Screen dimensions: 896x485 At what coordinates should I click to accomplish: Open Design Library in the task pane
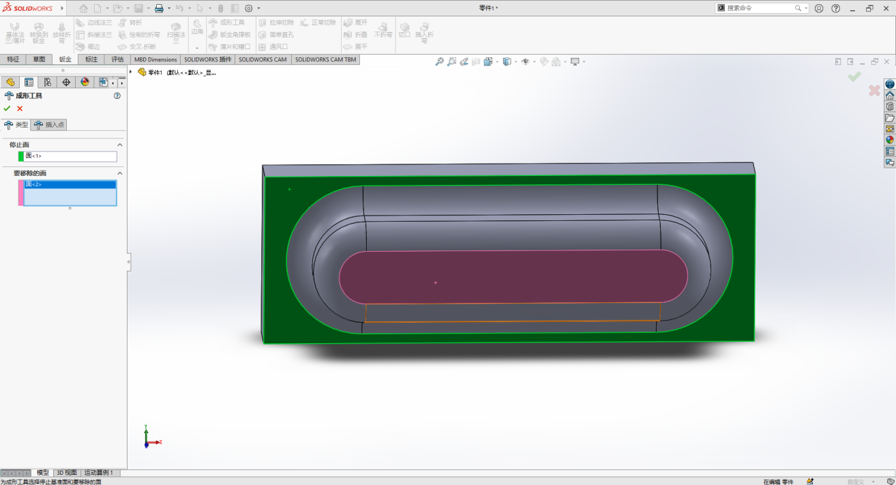point(890,107)
